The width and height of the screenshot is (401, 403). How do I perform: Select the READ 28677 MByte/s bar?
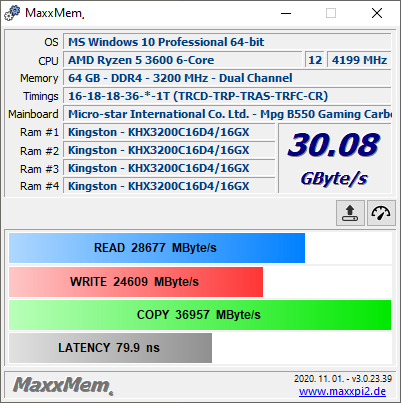(157, 248)
